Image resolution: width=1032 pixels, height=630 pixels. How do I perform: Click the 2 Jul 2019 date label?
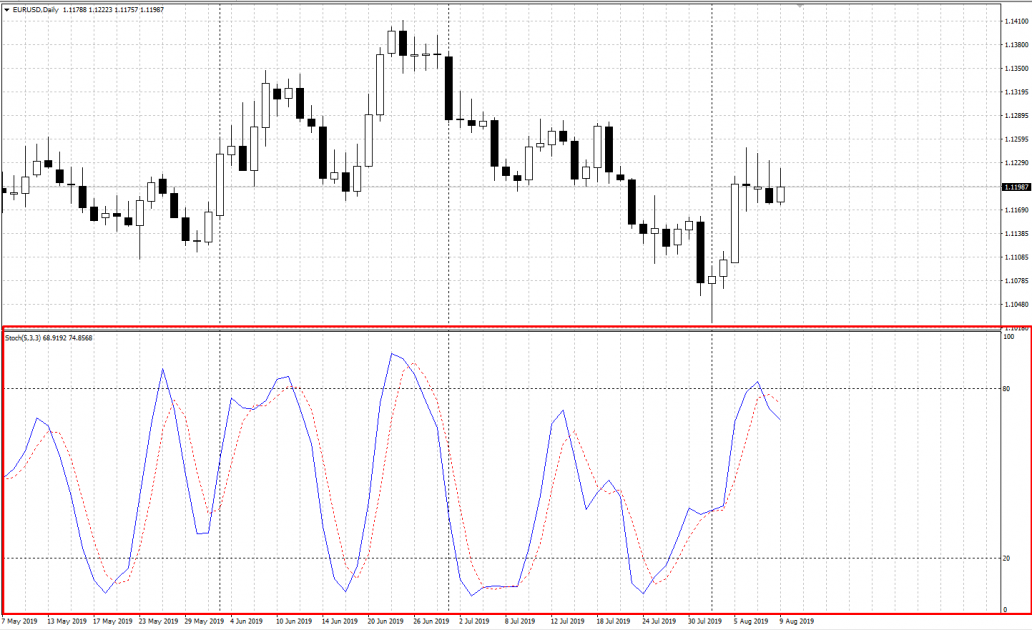click(475, 621)
